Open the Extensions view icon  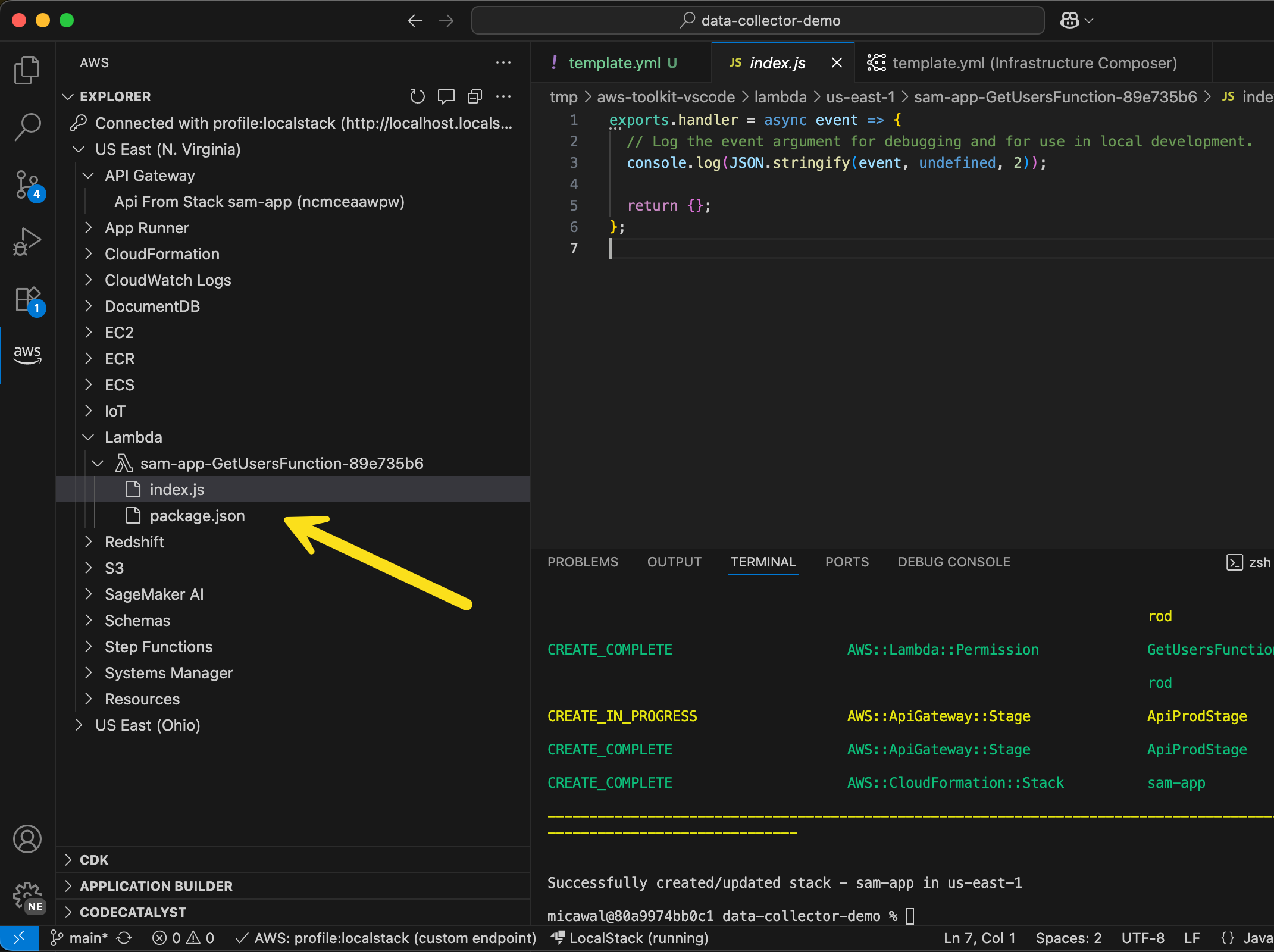click(x=27, y=299)
